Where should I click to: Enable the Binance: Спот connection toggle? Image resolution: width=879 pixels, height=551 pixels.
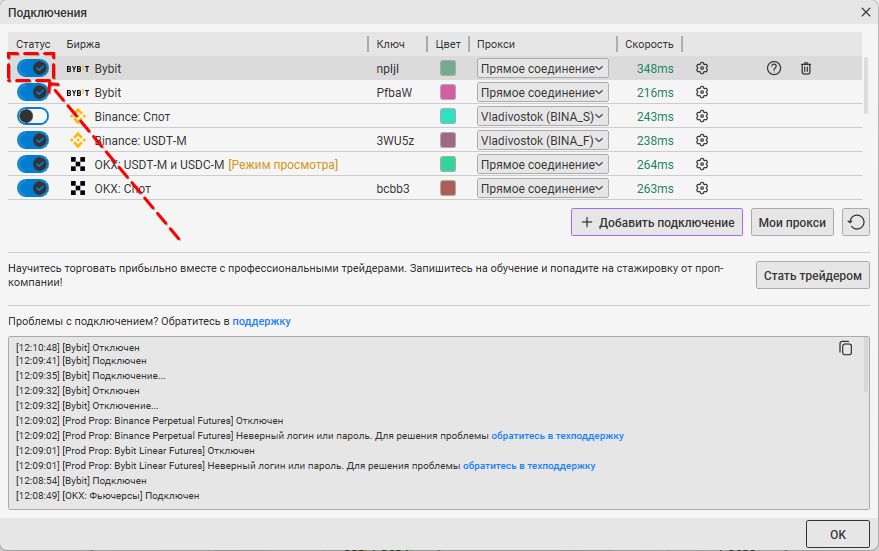[x=33, y=116]
